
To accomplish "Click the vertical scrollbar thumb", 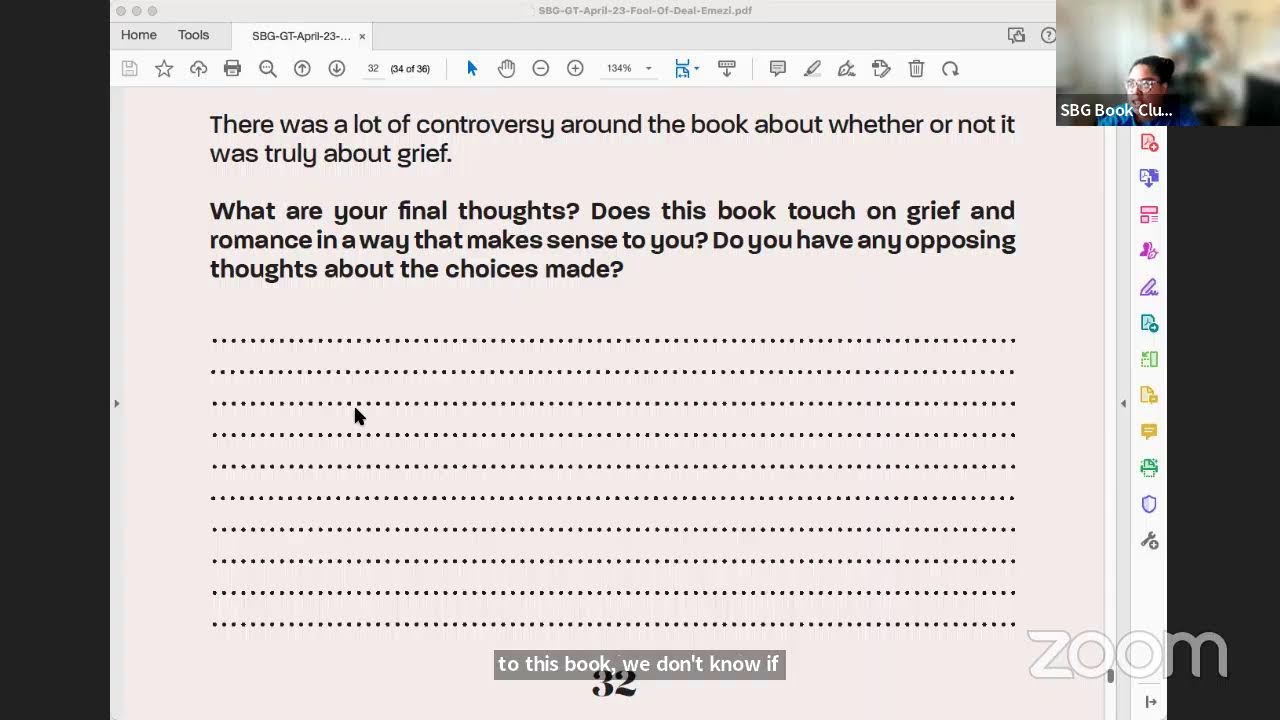I will point(1110,675).
